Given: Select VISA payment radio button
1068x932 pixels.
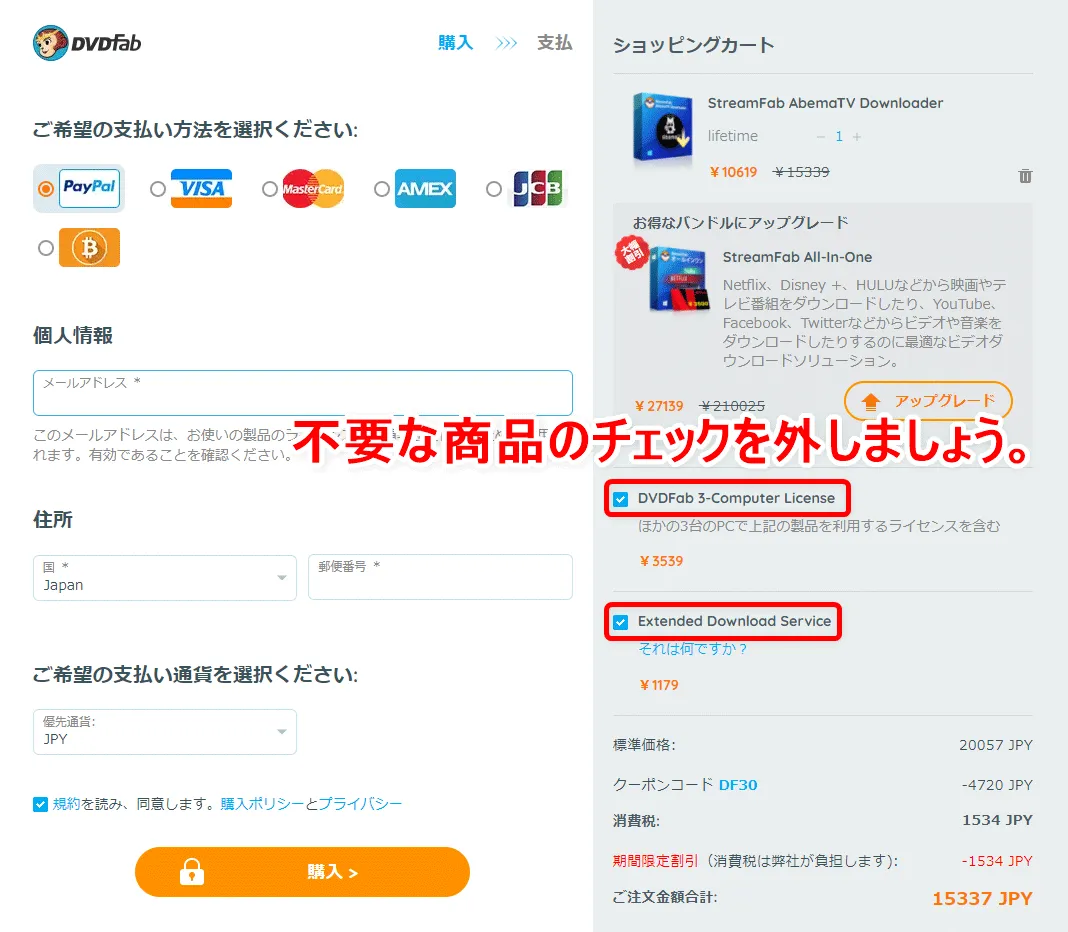Looking at the screenshot, I should click(x=157, y=189).
